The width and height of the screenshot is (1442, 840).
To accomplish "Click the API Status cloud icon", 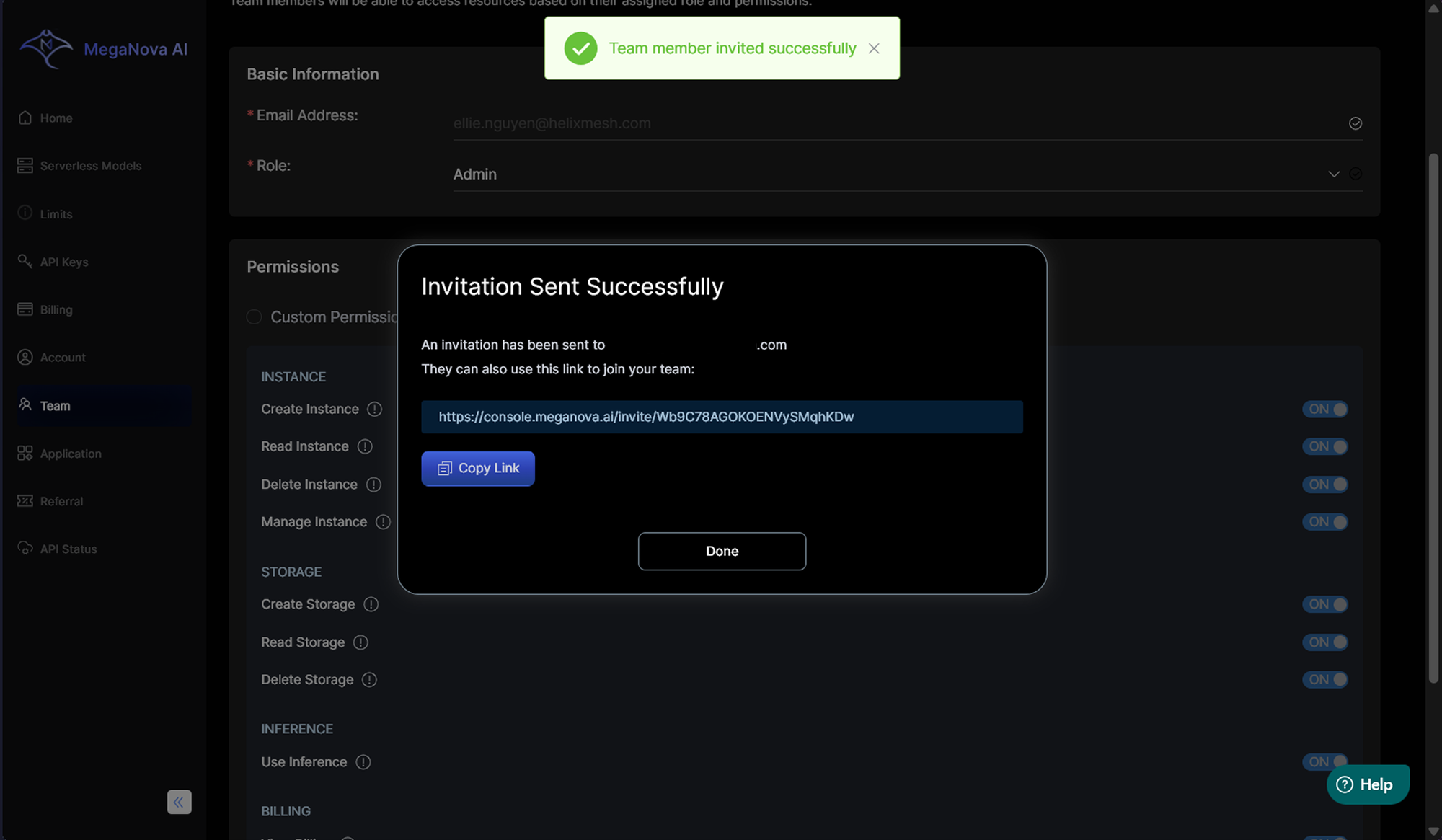I will point(25,549).
